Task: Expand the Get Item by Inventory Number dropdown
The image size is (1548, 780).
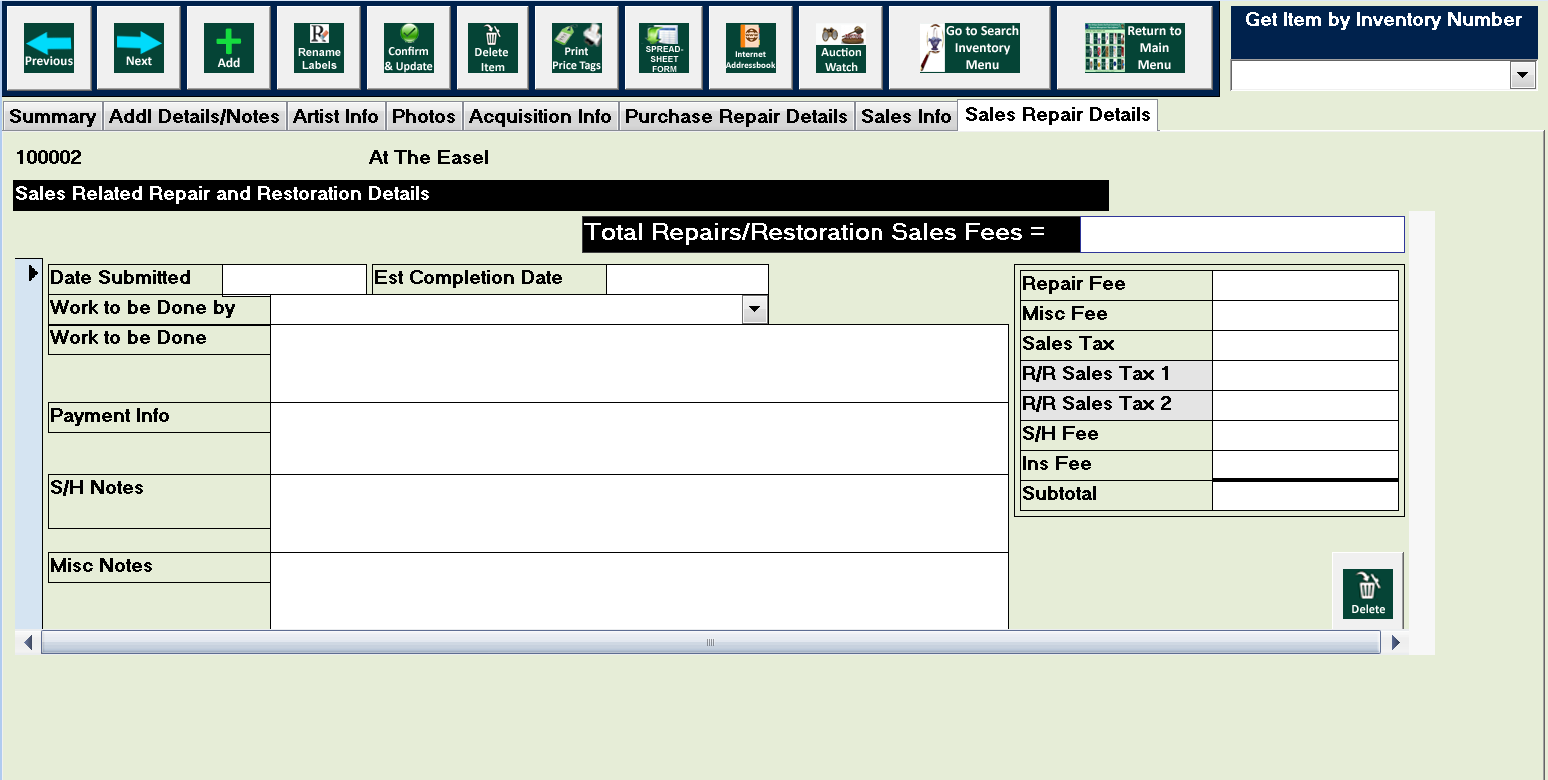Action: click(x=1523, y=75)
